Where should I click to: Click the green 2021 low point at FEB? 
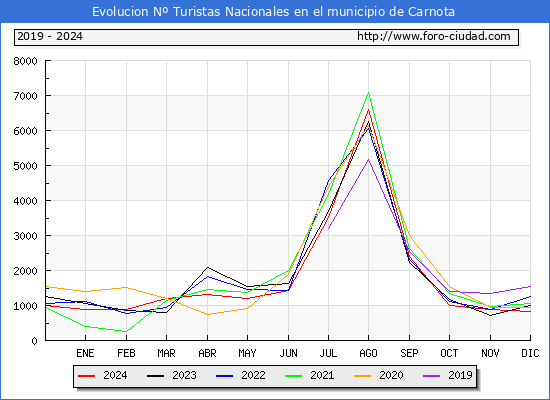pyautogui.click(x=126, y=331)
